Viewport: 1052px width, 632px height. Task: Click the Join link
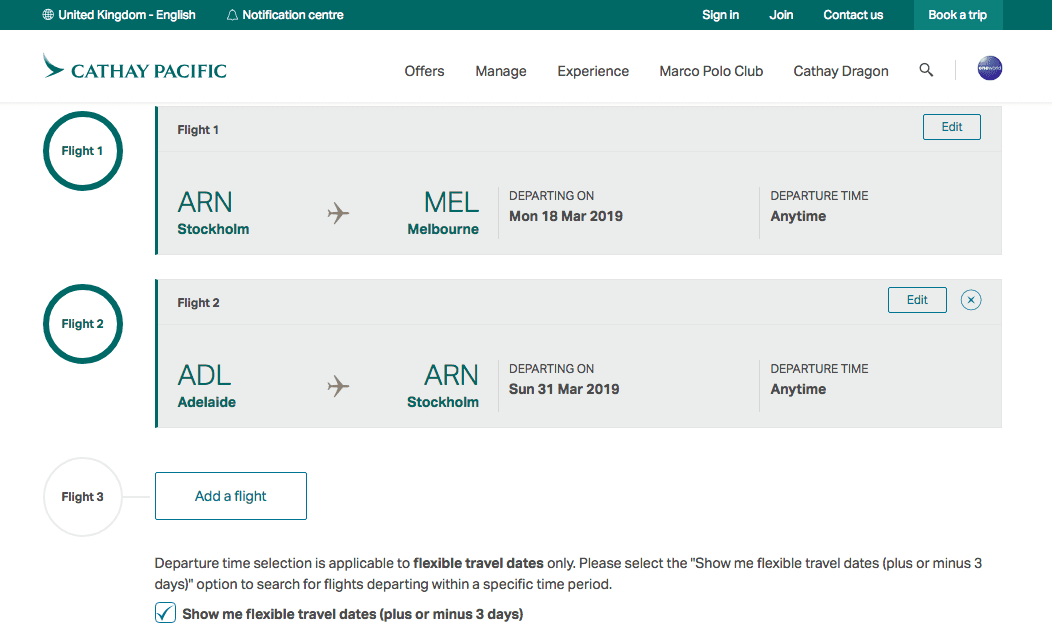[781, 15]
